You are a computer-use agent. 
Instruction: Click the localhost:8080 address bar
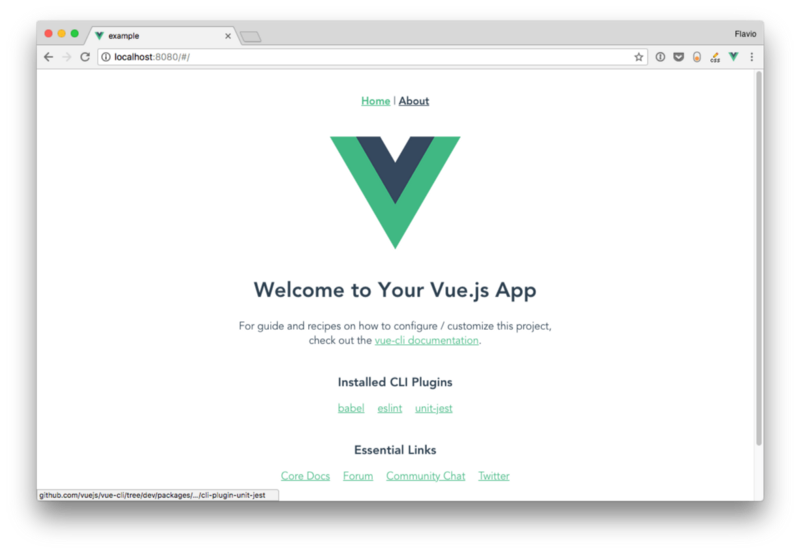372,57
